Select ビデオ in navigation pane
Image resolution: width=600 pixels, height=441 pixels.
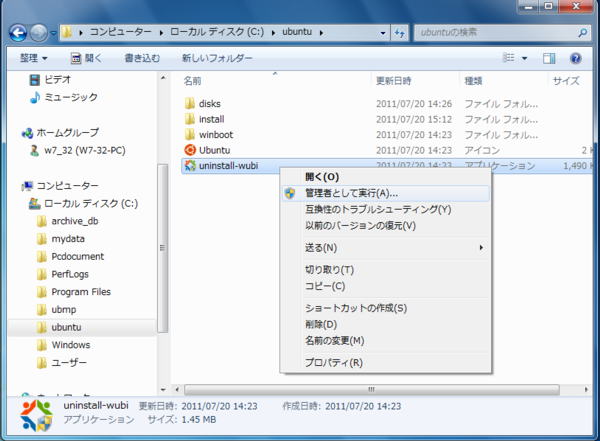(x=50, y=80)
